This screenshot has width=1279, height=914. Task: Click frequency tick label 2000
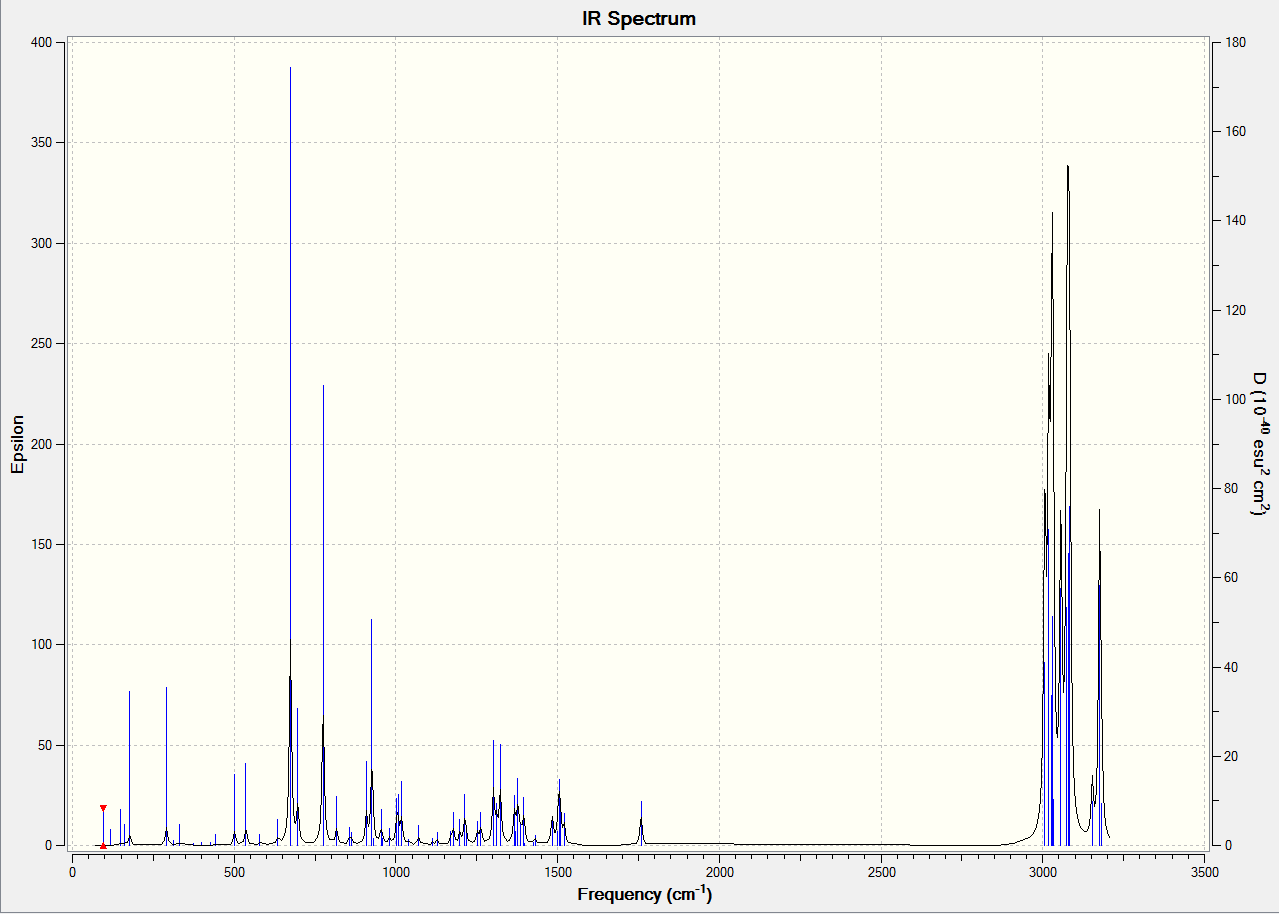coord(720,872)
